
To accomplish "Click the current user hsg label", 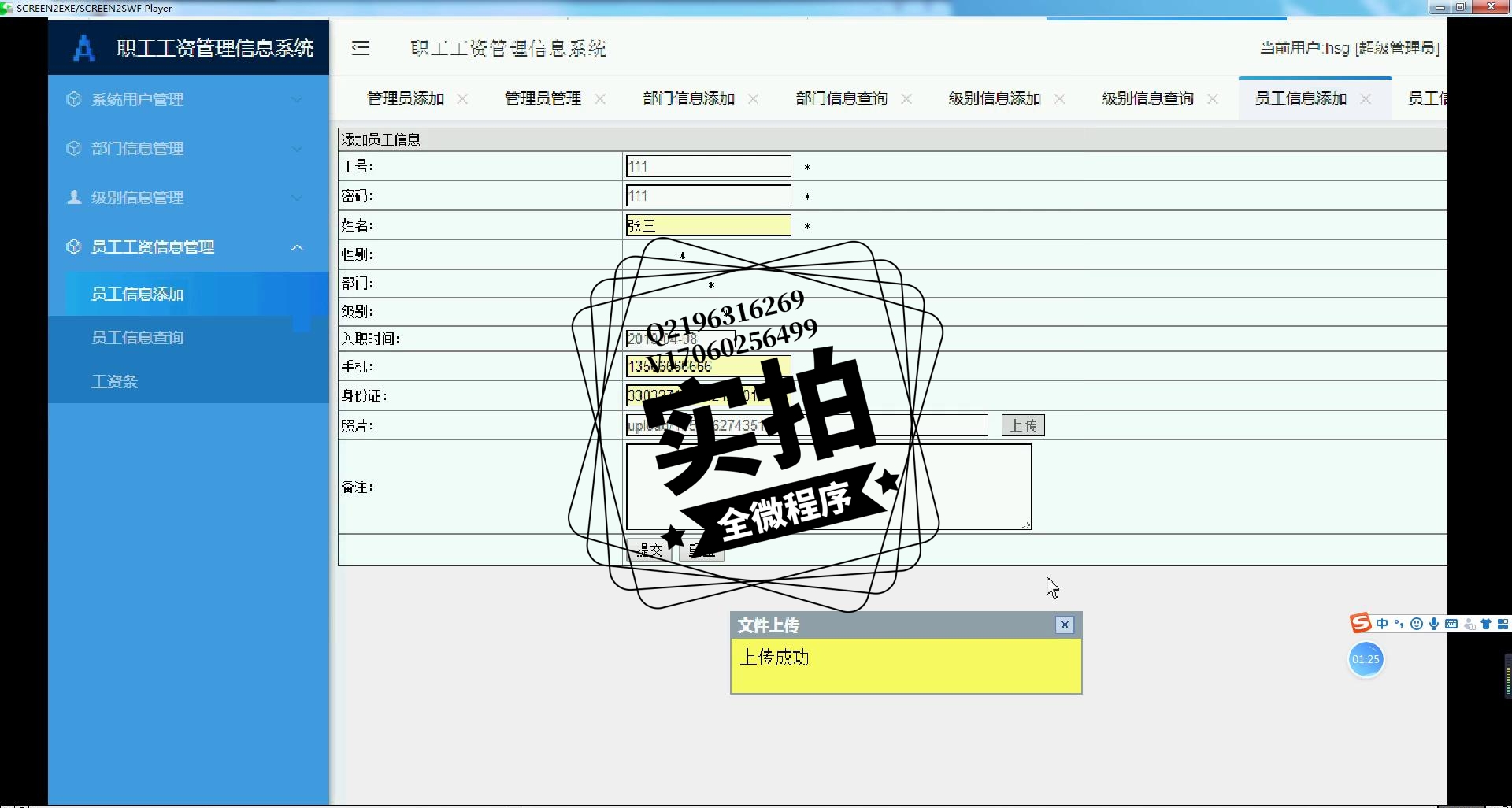I will coord(1349,48).
